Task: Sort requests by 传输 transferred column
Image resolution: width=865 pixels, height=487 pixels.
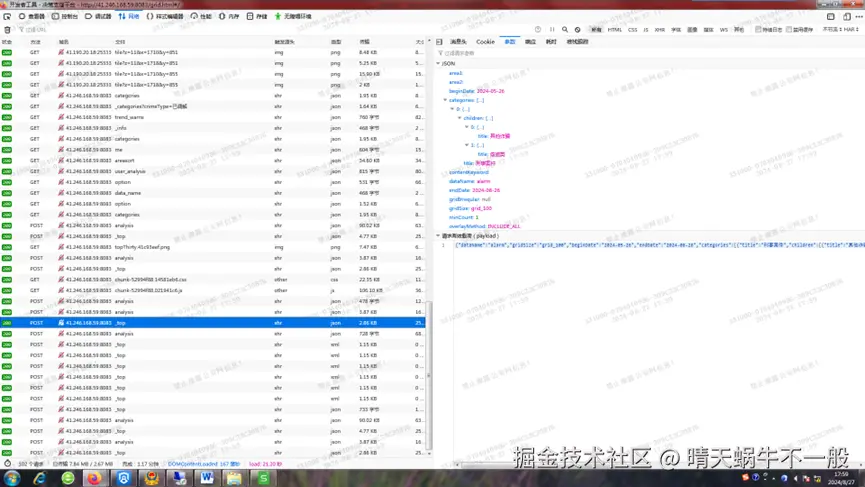Action: [365, 42]
